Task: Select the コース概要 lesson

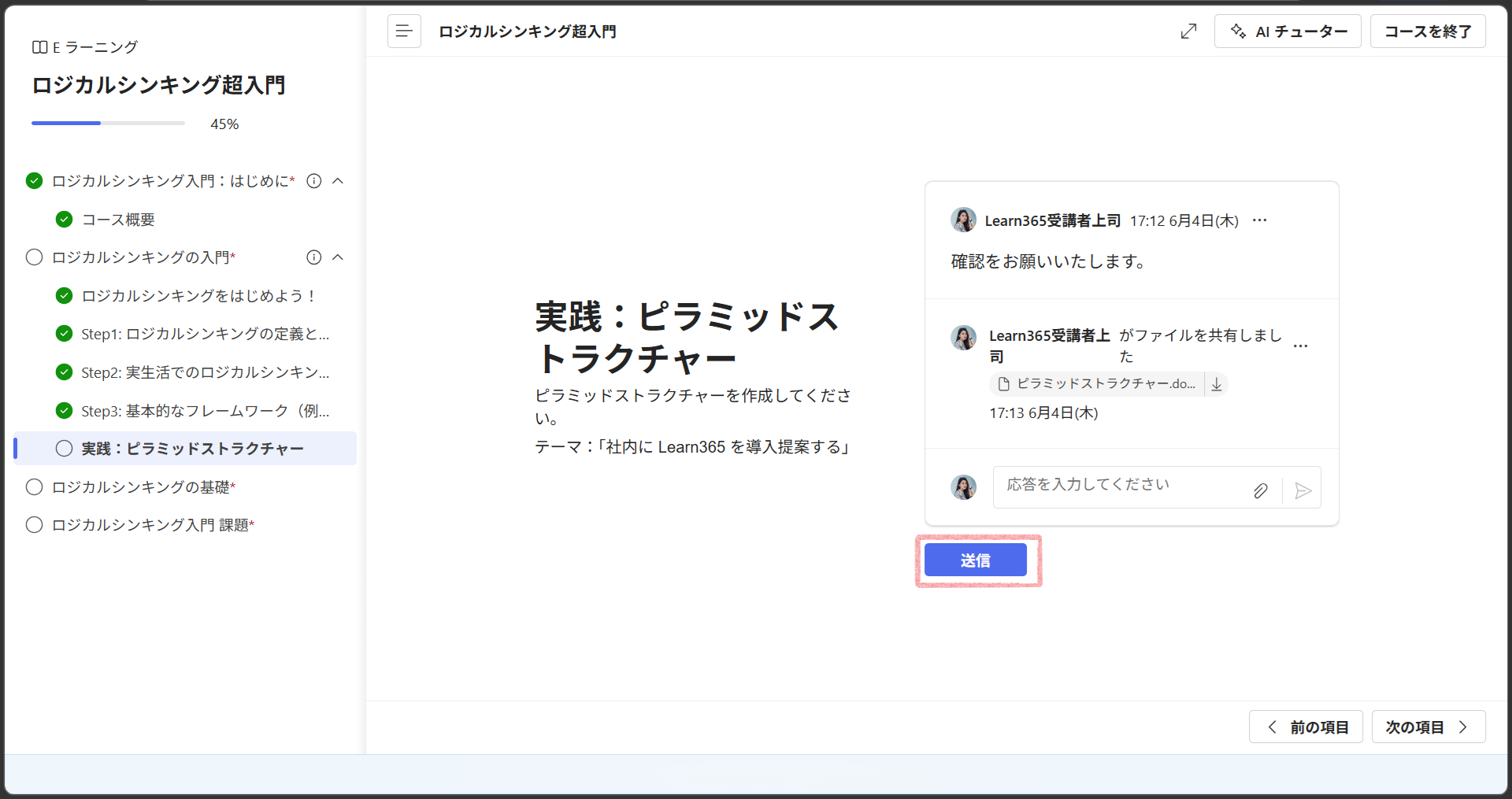Action: (118, 220)
